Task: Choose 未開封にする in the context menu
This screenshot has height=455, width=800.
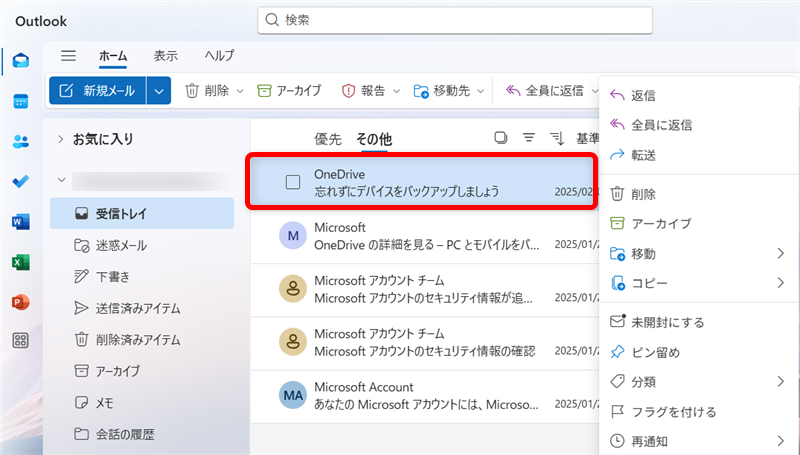Action: [x=698, y=322]
